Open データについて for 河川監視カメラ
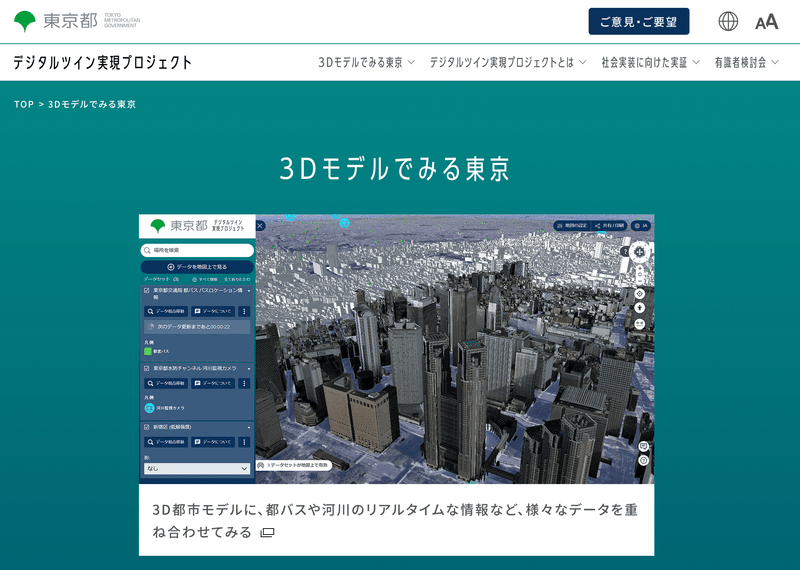The height and width of the screenshot is (570, 800). [x=213, y=383]
